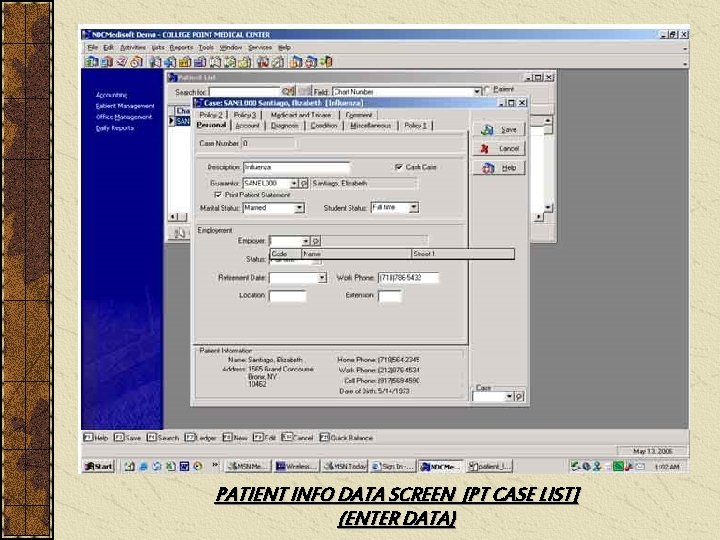Click the Description input field

click(296, 167)
